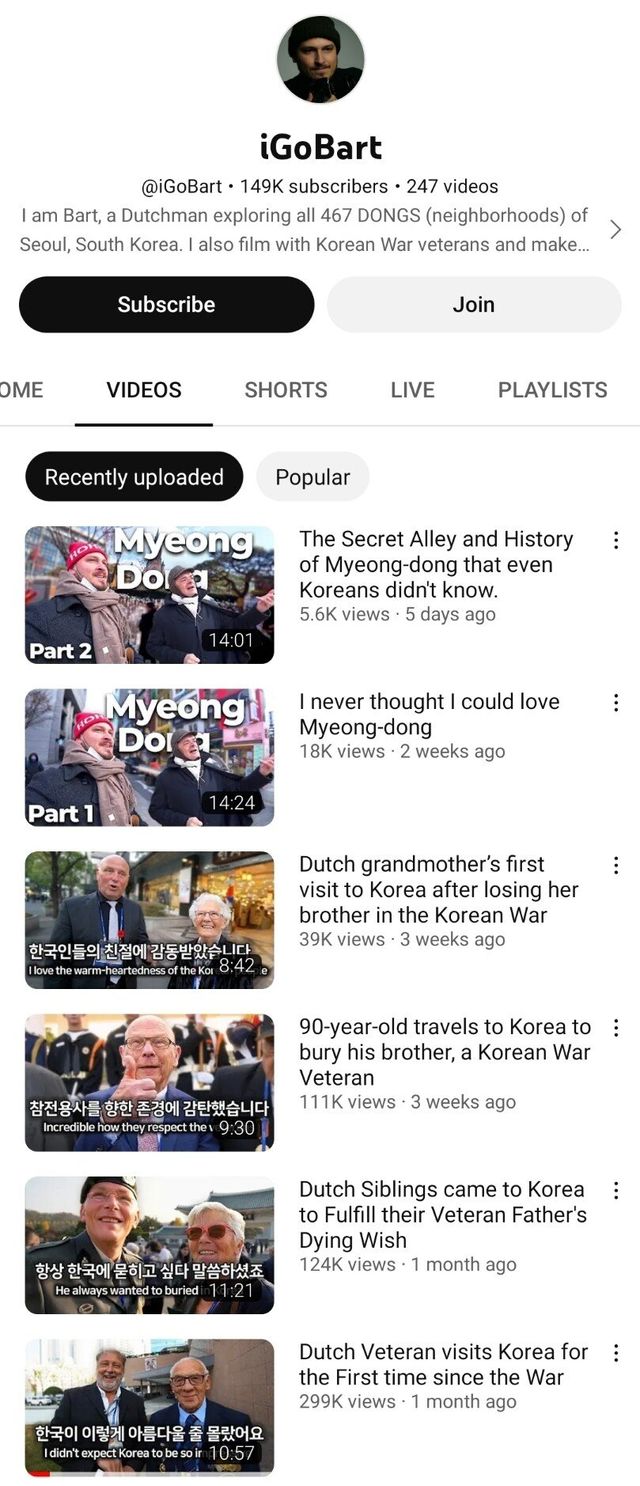Select the Popular filter chip
The image size is (640, 1486).
tap(313, 477)
